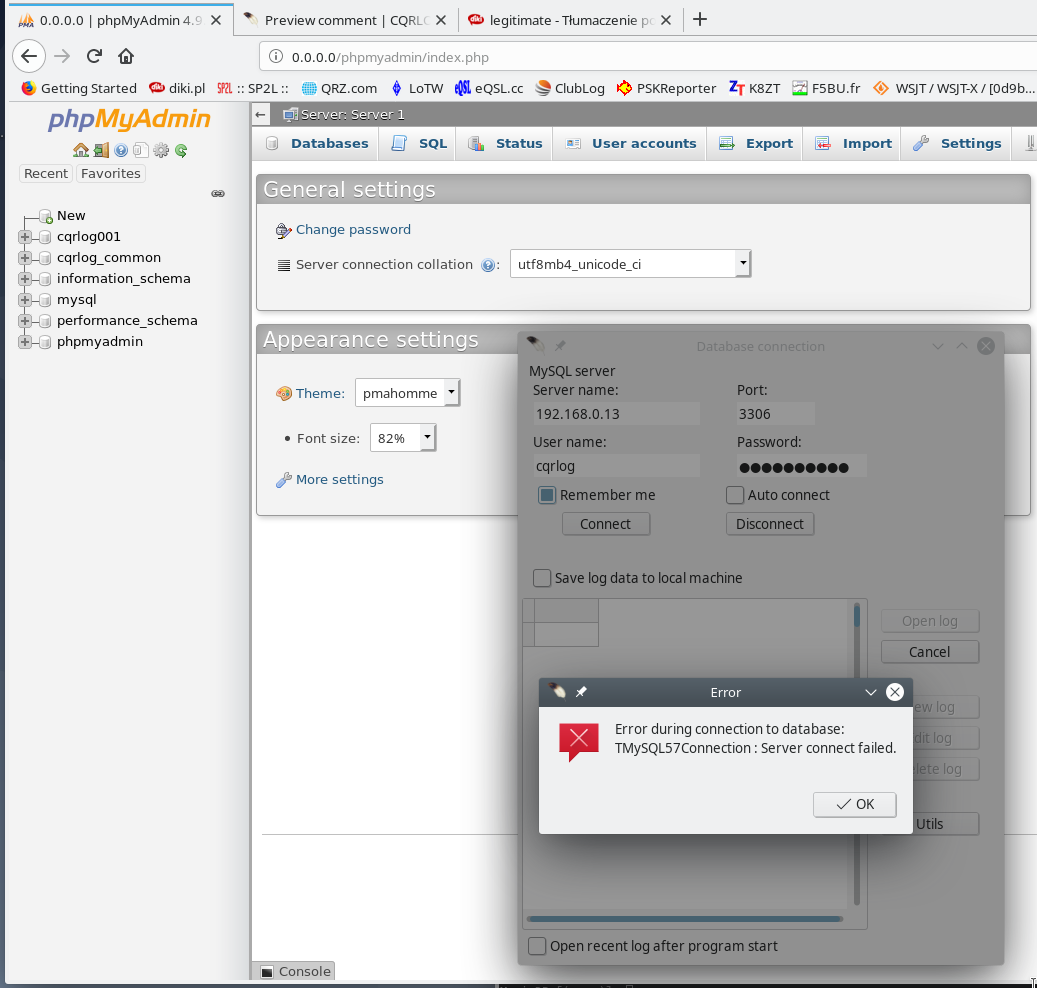The height and width of the screenshot is (988, 1037).
Task: Expand the cqrlog001 database node
Action: [25, 237]
